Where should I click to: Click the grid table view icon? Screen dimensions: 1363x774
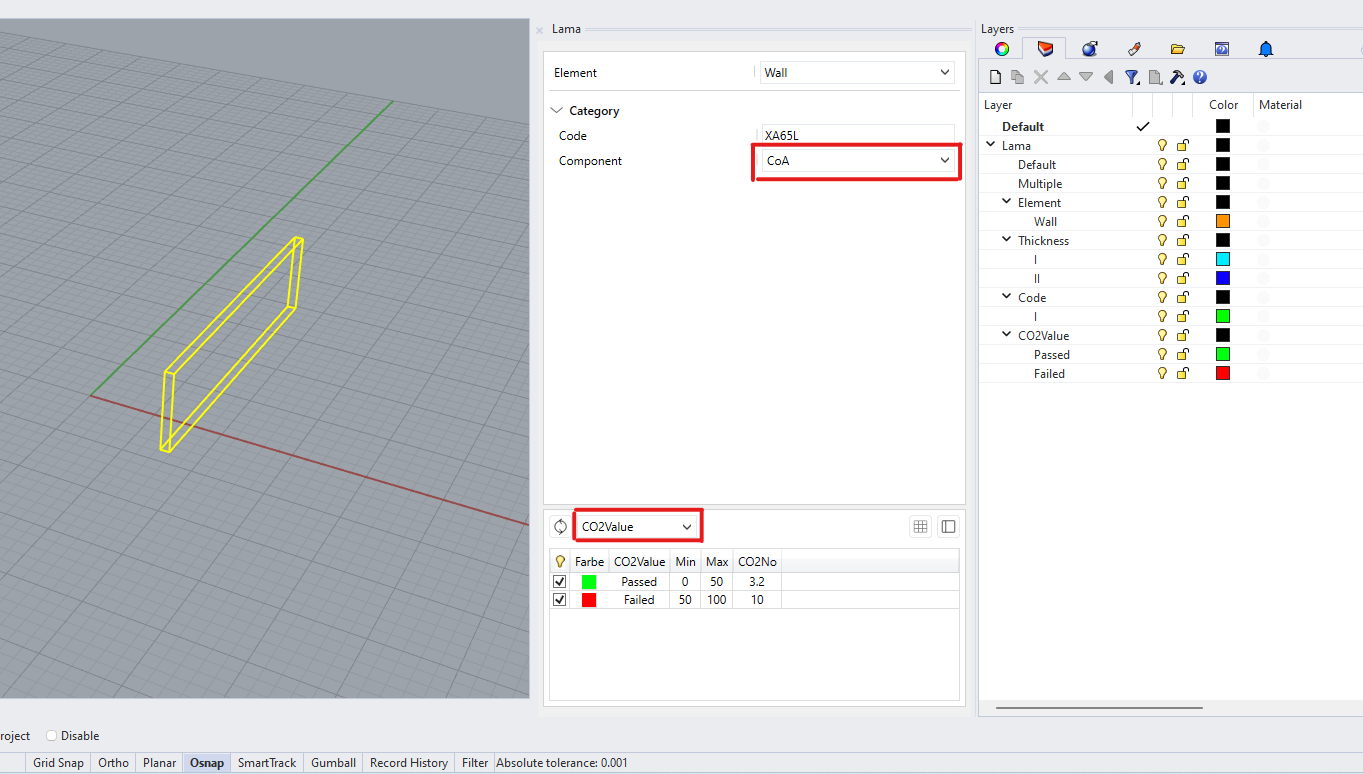[921, 526]
